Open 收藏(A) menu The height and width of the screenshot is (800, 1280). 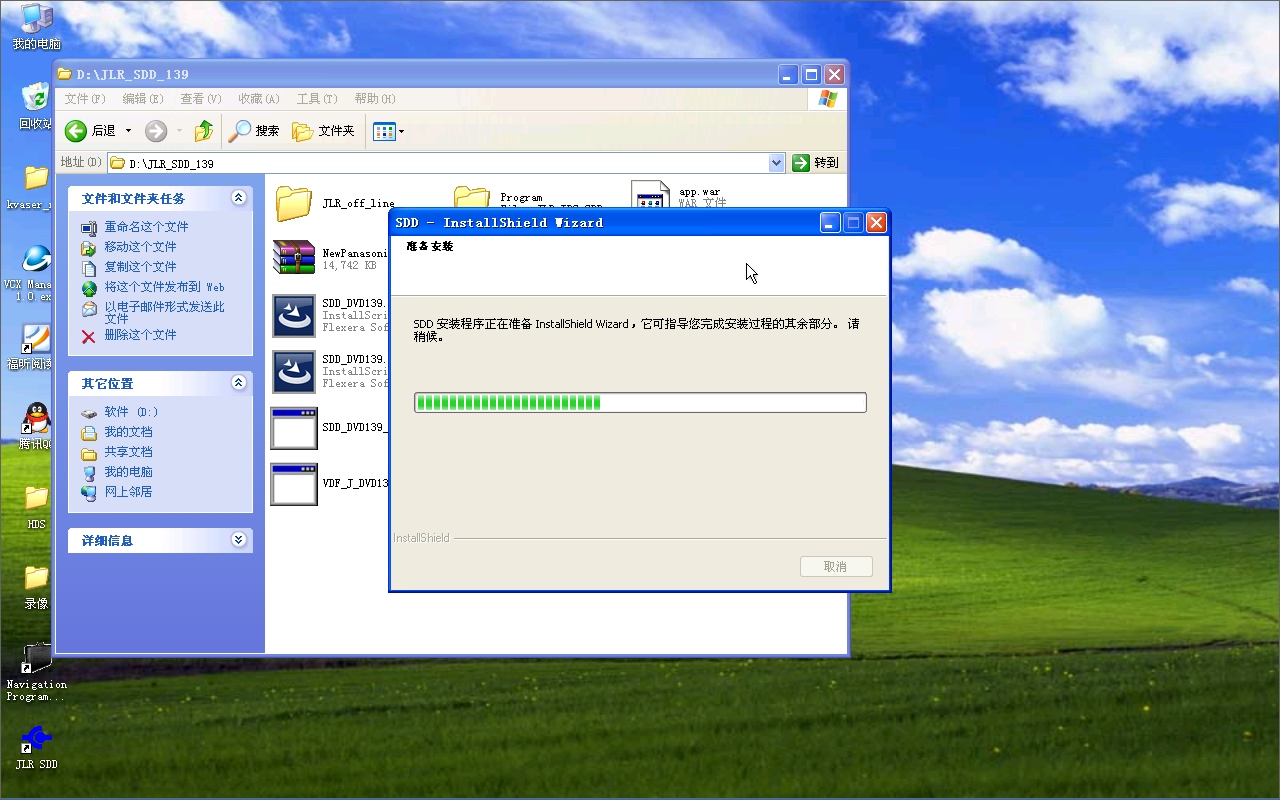258,99
